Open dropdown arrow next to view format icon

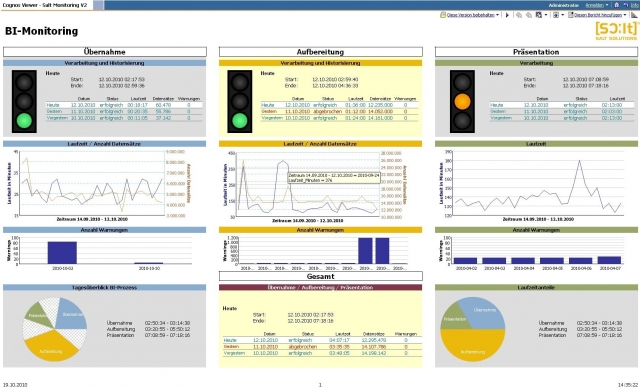[x=562, y=15]
